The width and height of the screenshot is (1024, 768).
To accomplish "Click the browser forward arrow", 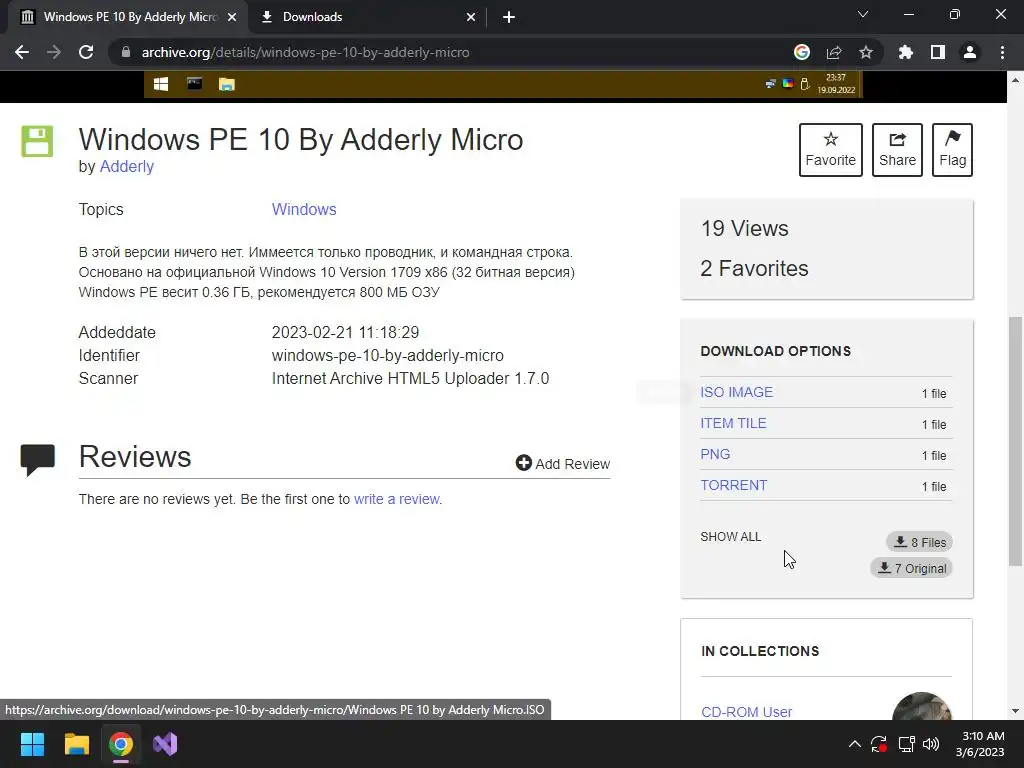I will pyautogui.click(x=54, y=52).
